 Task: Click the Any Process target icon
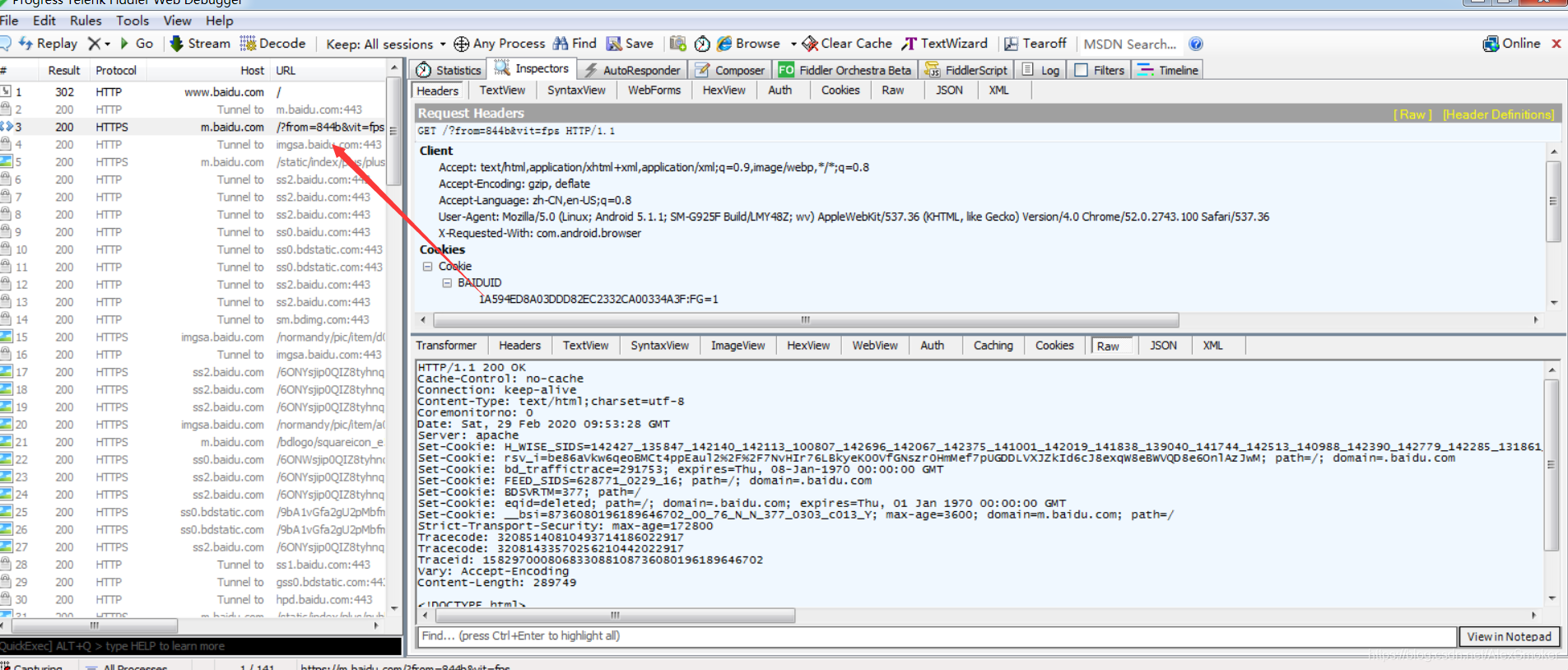click(462, 44)
